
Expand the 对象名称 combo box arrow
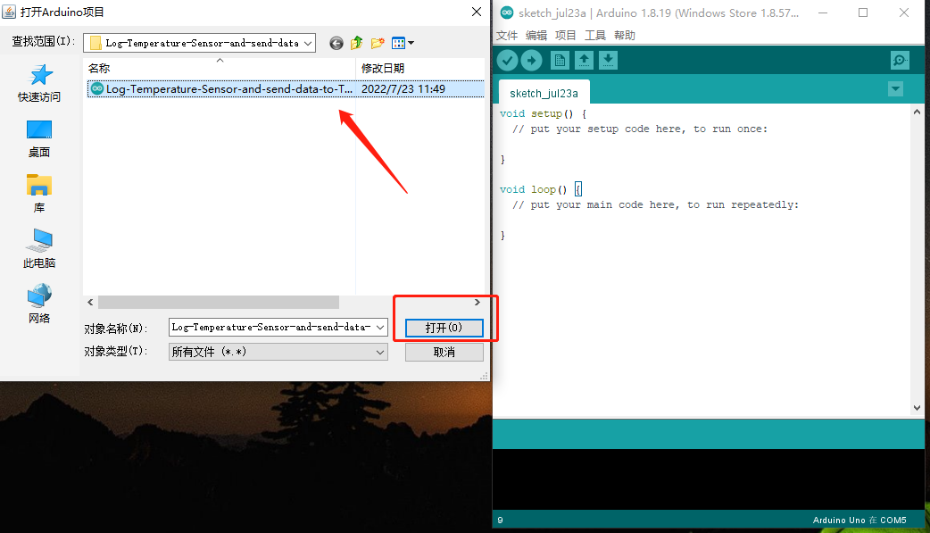(x=380, y=327)
